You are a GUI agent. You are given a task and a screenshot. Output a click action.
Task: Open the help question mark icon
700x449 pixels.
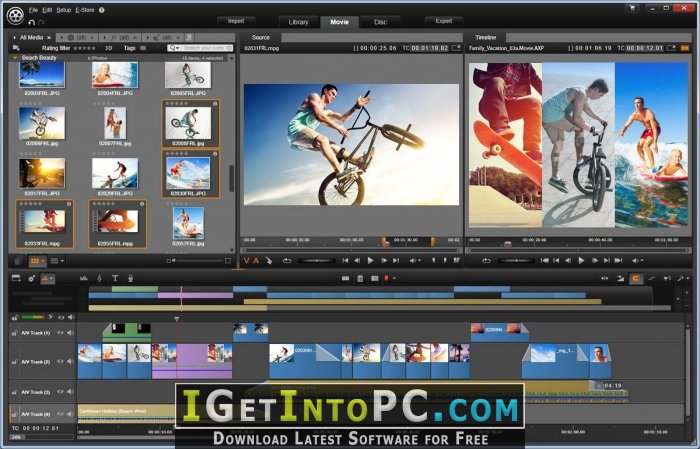coord(102,10)
